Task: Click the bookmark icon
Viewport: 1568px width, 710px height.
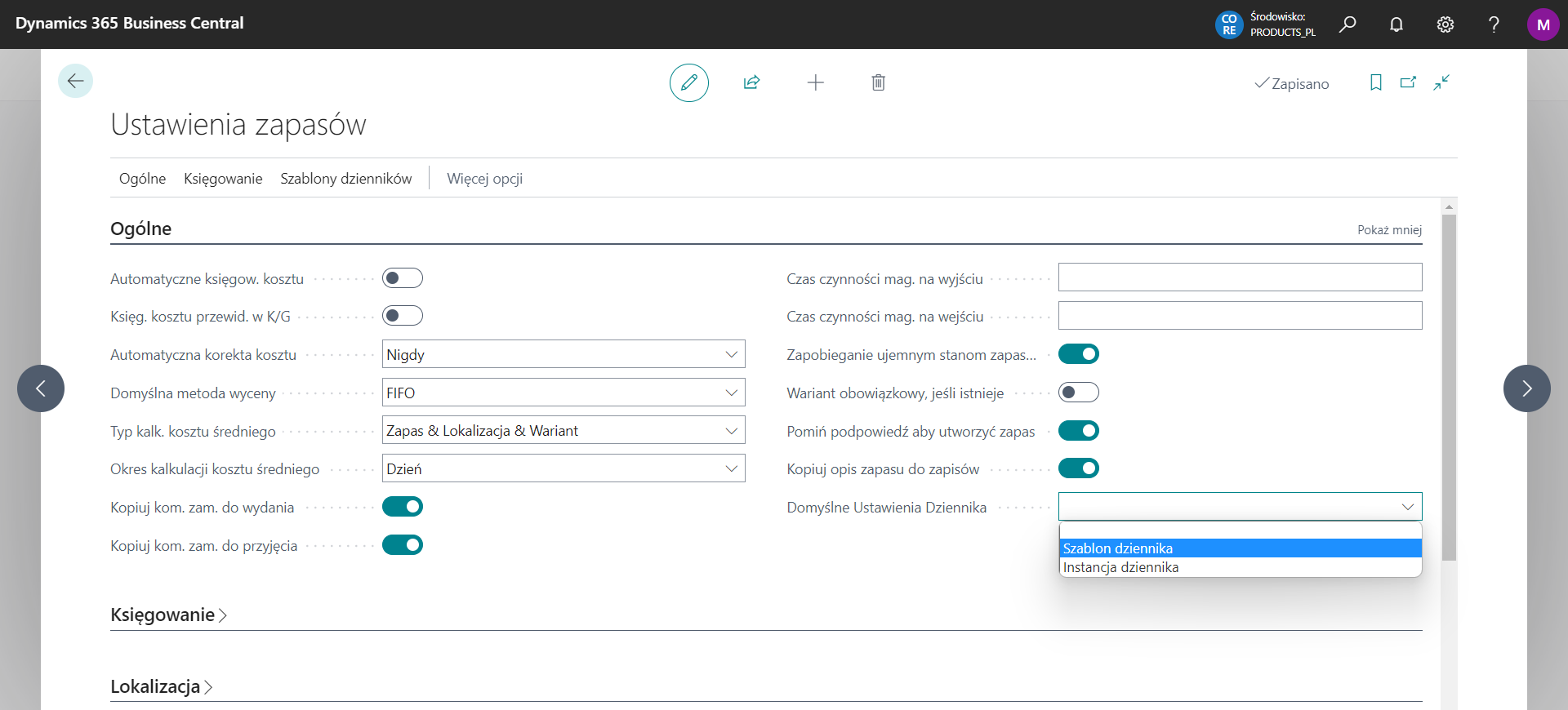Action: point(1375,82)
